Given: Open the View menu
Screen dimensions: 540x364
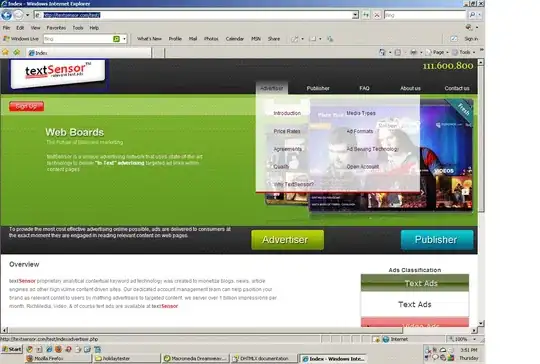Looking at the screenshot, I should 35,28.
